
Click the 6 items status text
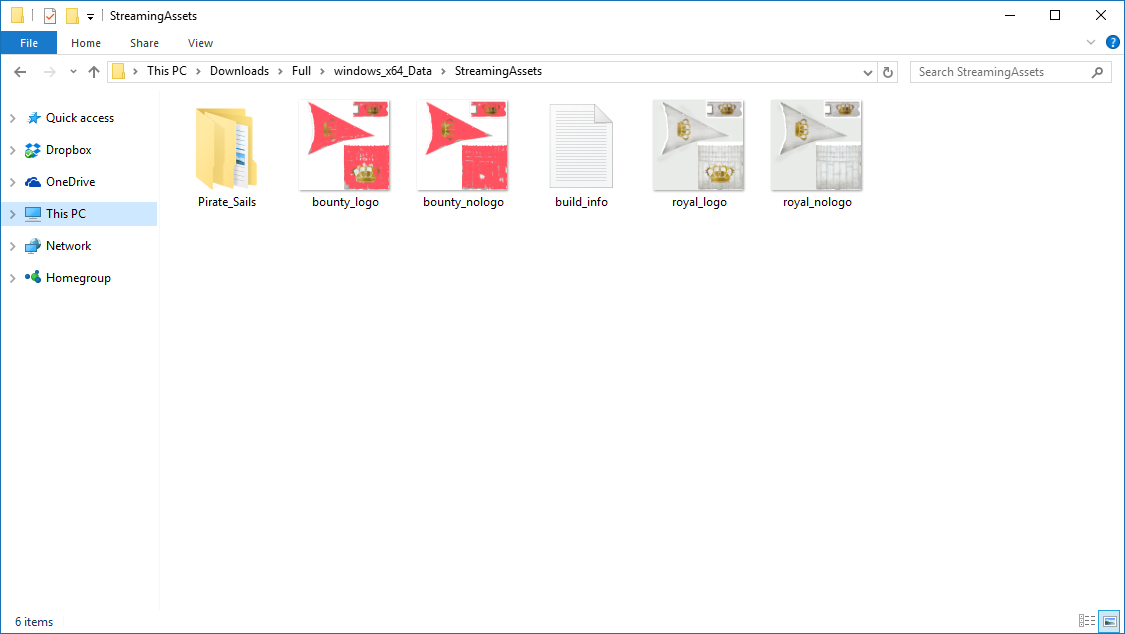click(x=34, y=622)
